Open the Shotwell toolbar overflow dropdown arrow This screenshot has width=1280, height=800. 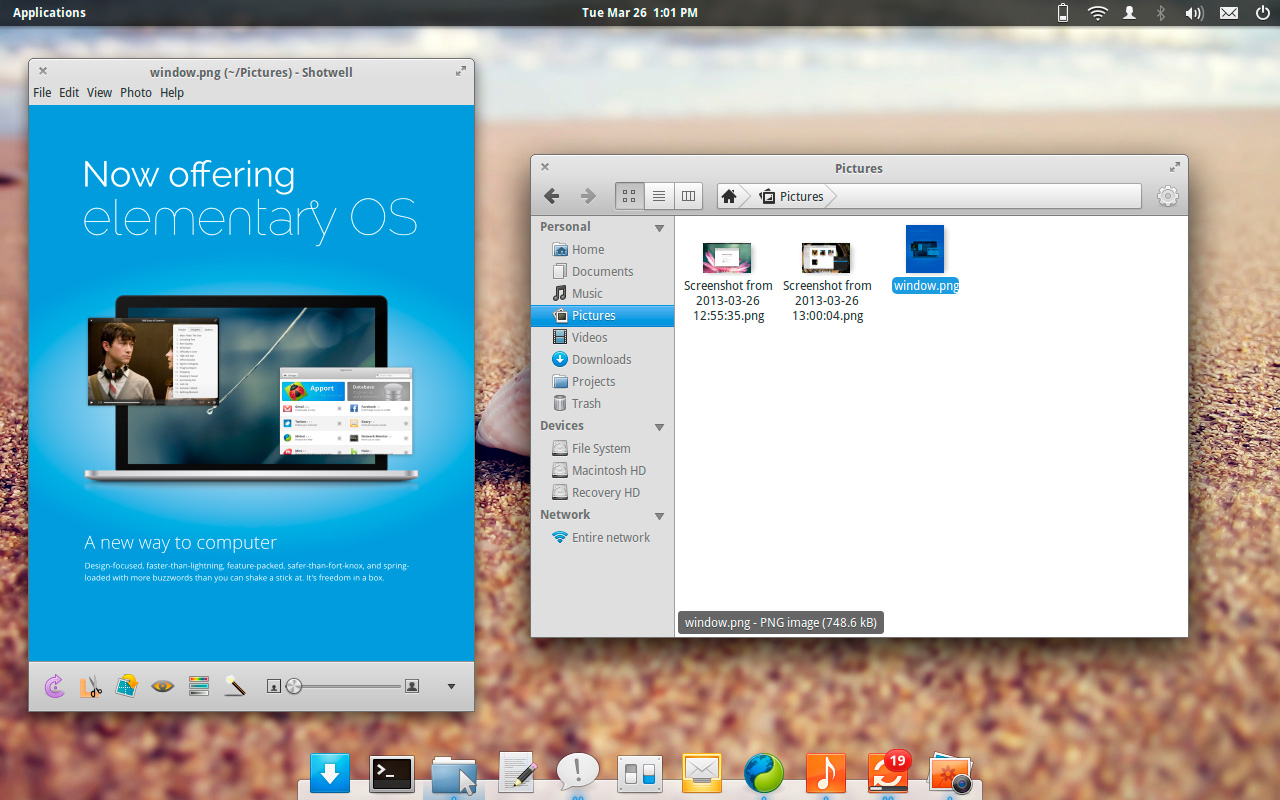[x=451, y=686]
